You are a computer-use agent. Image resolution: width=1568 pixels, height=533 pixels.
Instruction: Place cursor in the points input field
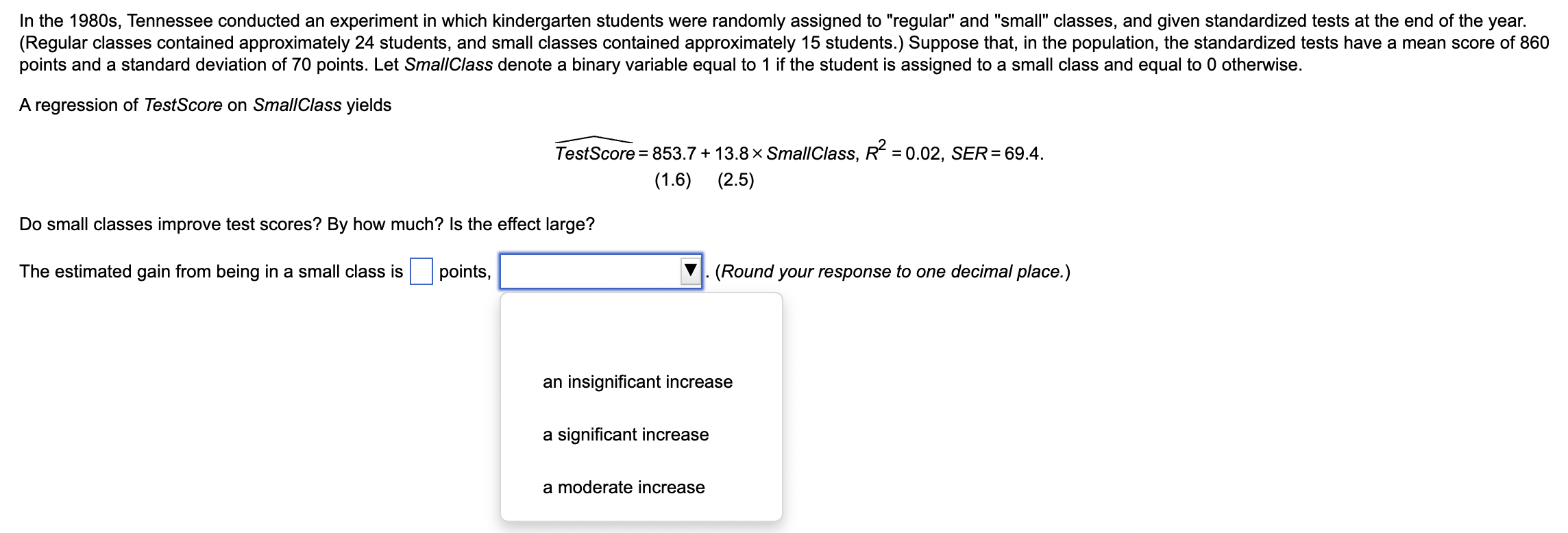[420, 271]
